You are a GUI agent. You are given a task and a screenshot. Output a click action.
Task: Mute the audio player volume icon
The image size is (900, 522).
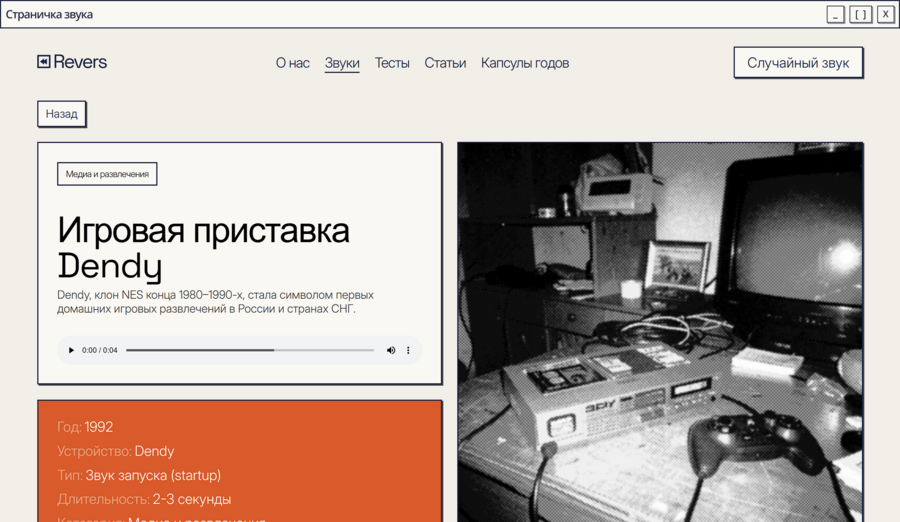(391, 350)
